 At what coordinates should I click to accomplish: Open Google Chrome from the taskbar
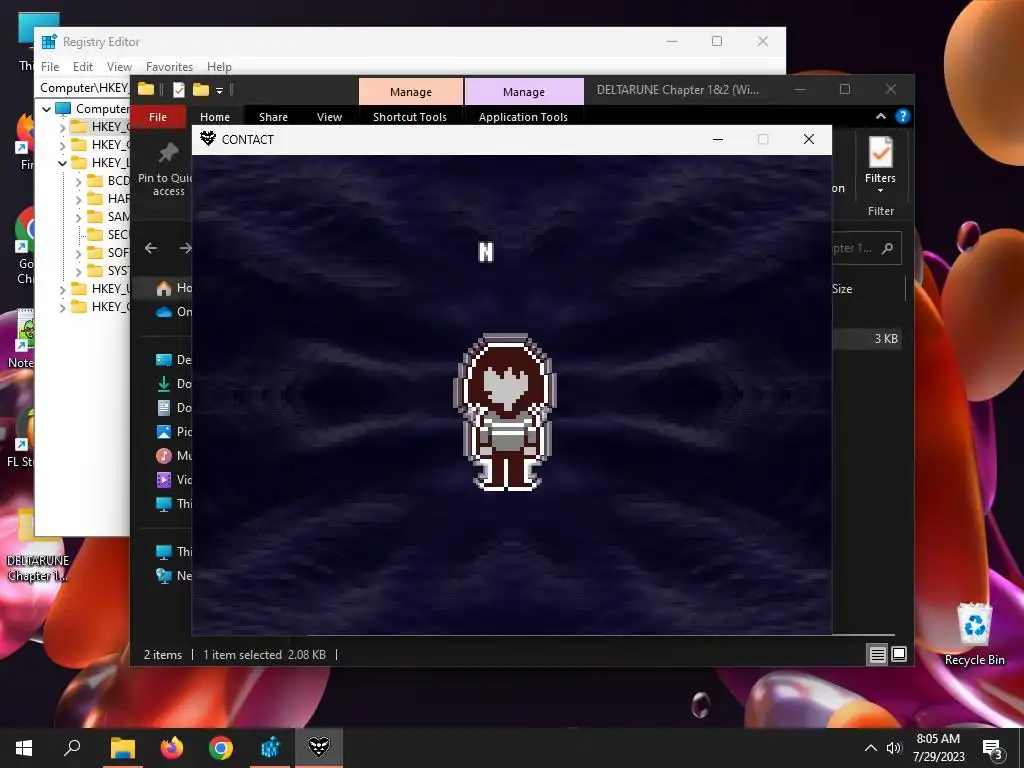221,747
